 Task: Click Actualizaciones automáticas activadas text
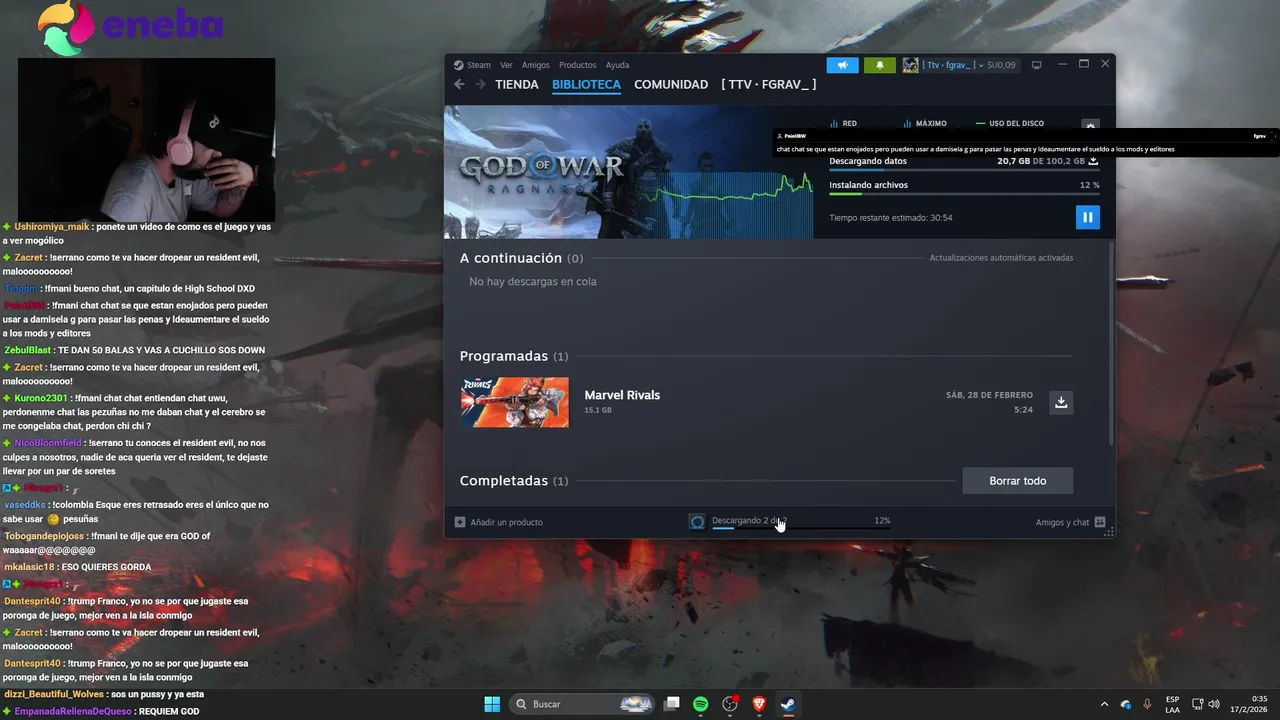(1001, 258)
